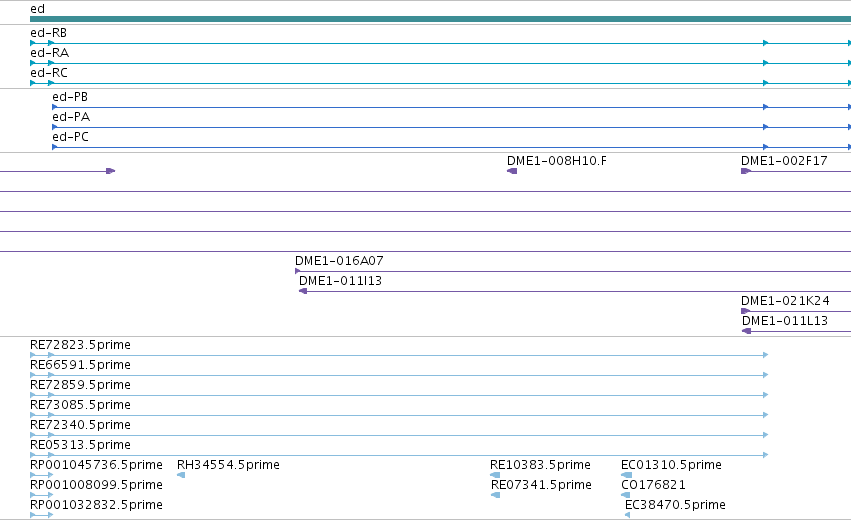851x520 pixels.
Task: Select the RP001032832.5prime EST label
Action: [x=96, y=505]
